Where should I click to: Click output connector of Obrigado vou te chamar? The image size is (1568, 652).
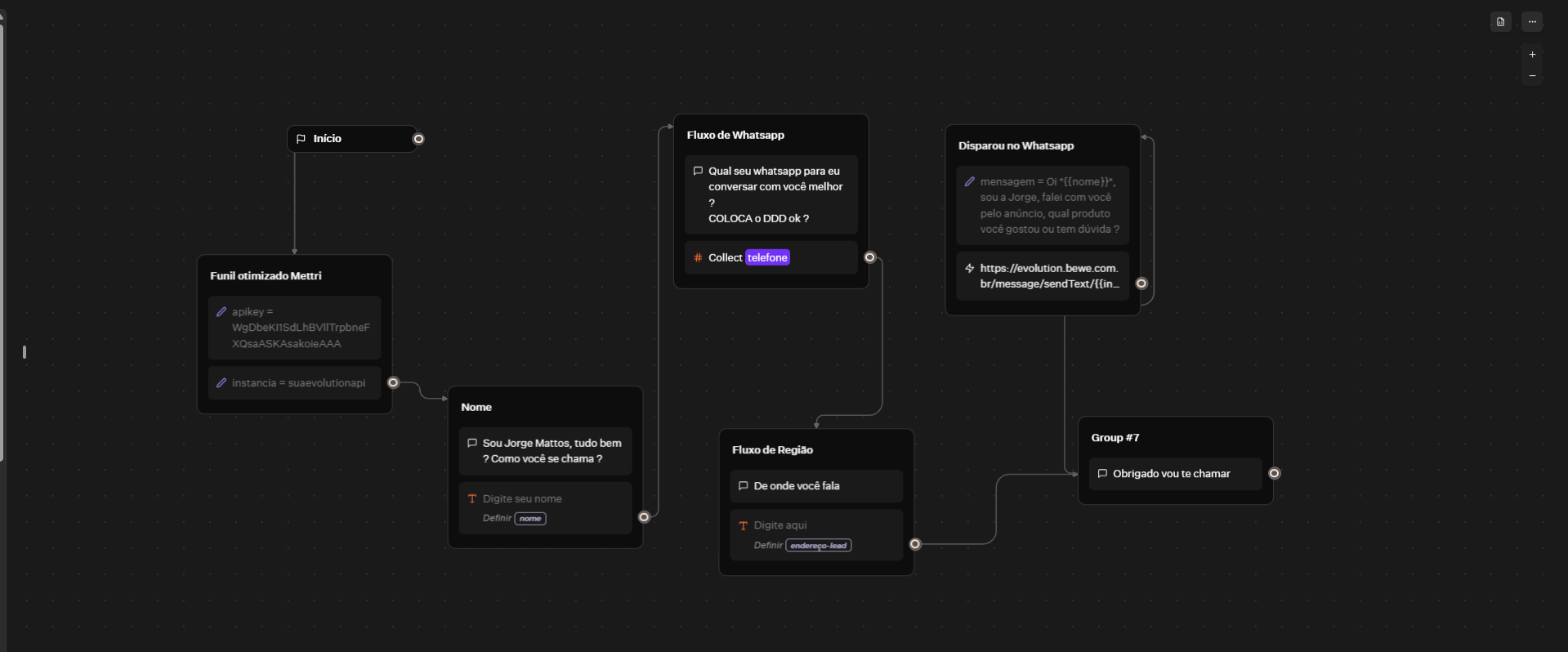(1274, 473)
